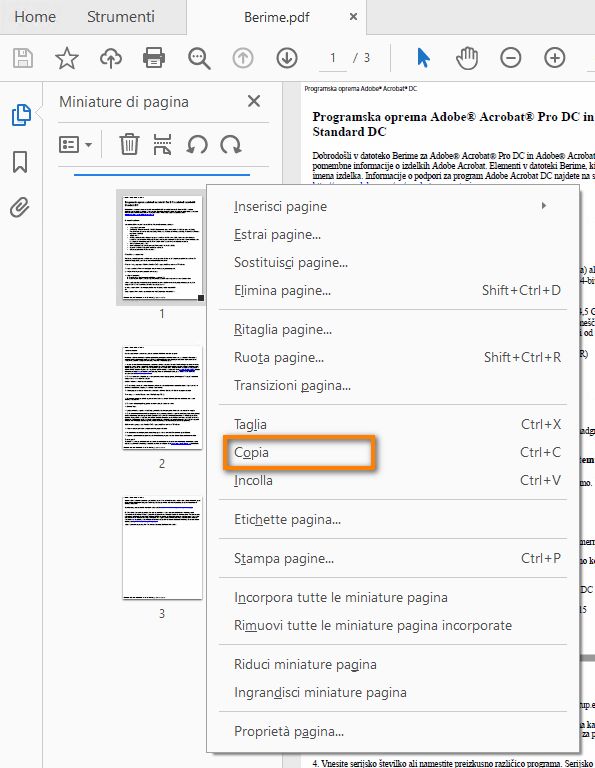Click the Save file floppy icon
The height and width of the screenshot is (768, 595).
(23, 58)
